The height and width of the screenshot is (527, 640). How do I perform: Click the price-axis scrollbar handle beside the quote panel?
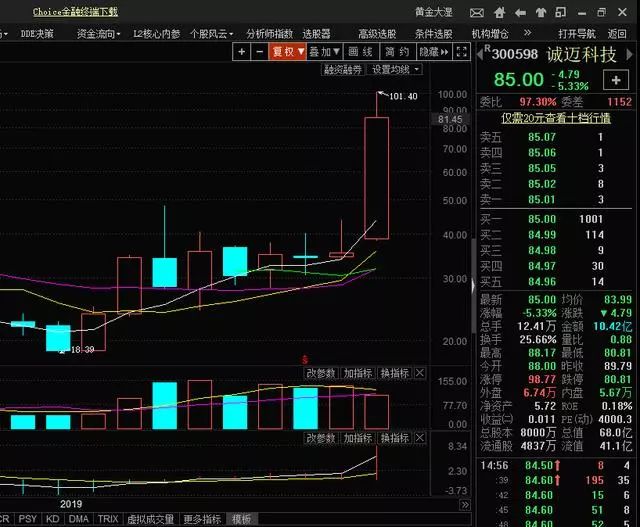pyautogui.click(x=473, y=285)
